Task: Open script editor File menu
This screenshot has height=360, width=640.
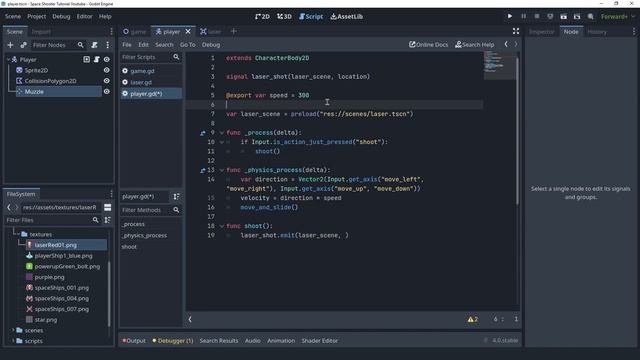Action: click(x=127, y=44)
